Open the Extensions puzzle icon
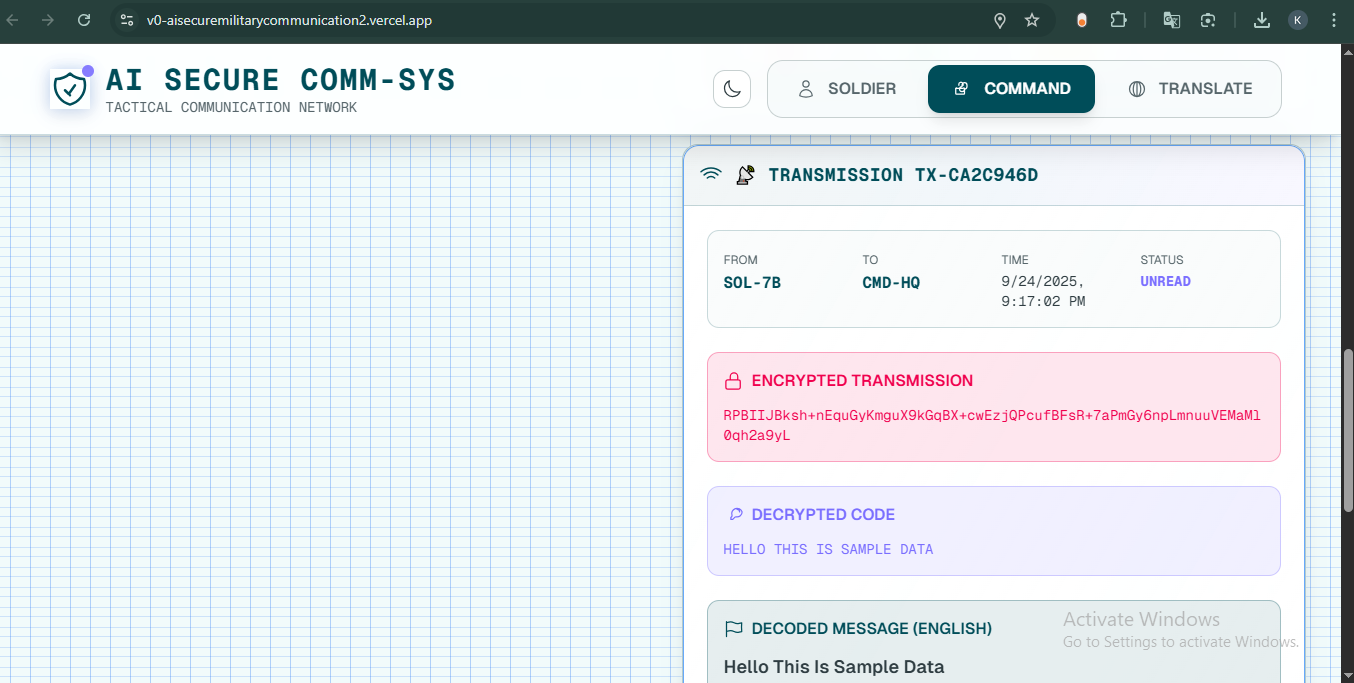 coord(1118,20)
